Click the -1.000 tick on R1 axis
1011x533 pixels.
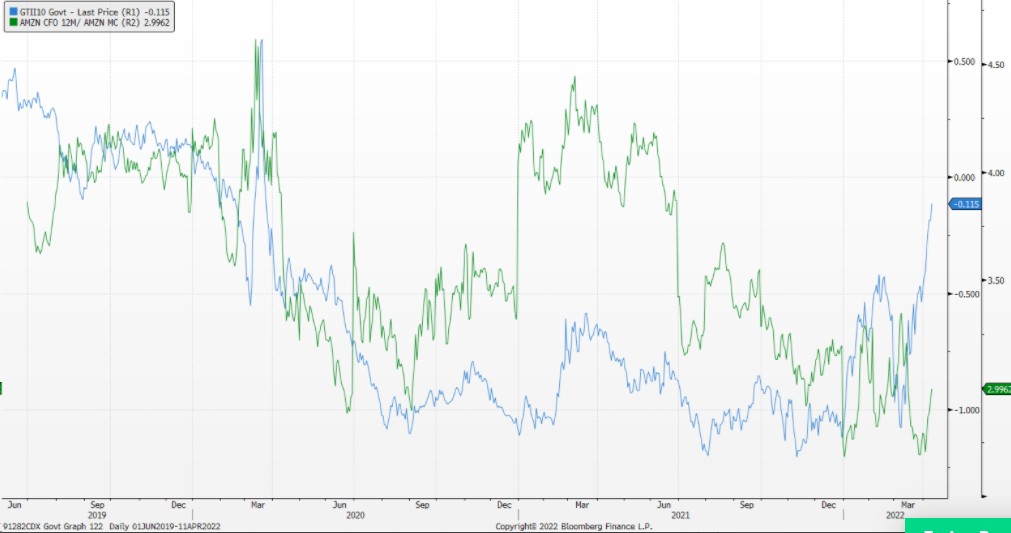tap(963, 411)
